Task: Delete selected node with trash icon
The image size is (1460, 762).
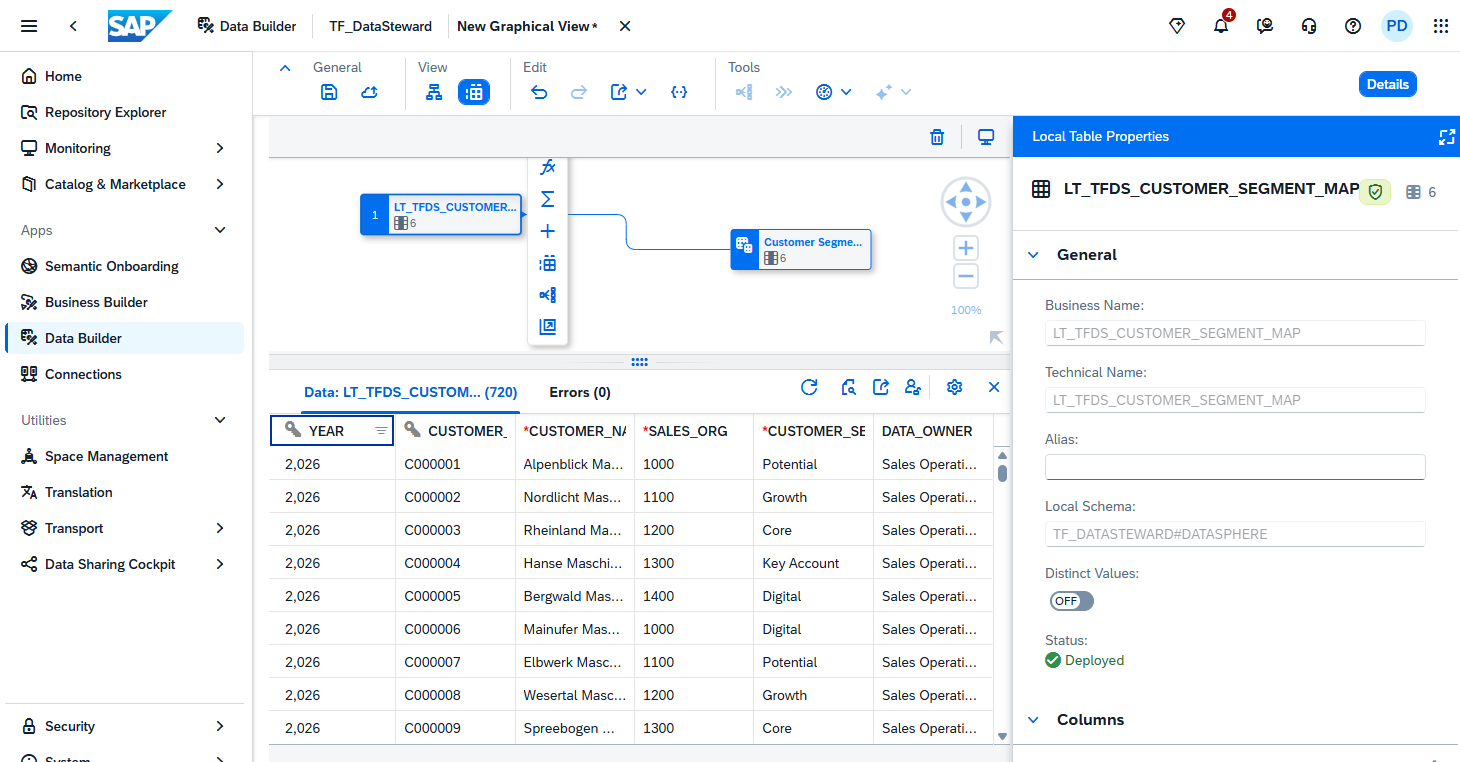Action: (x=937, y=137)
